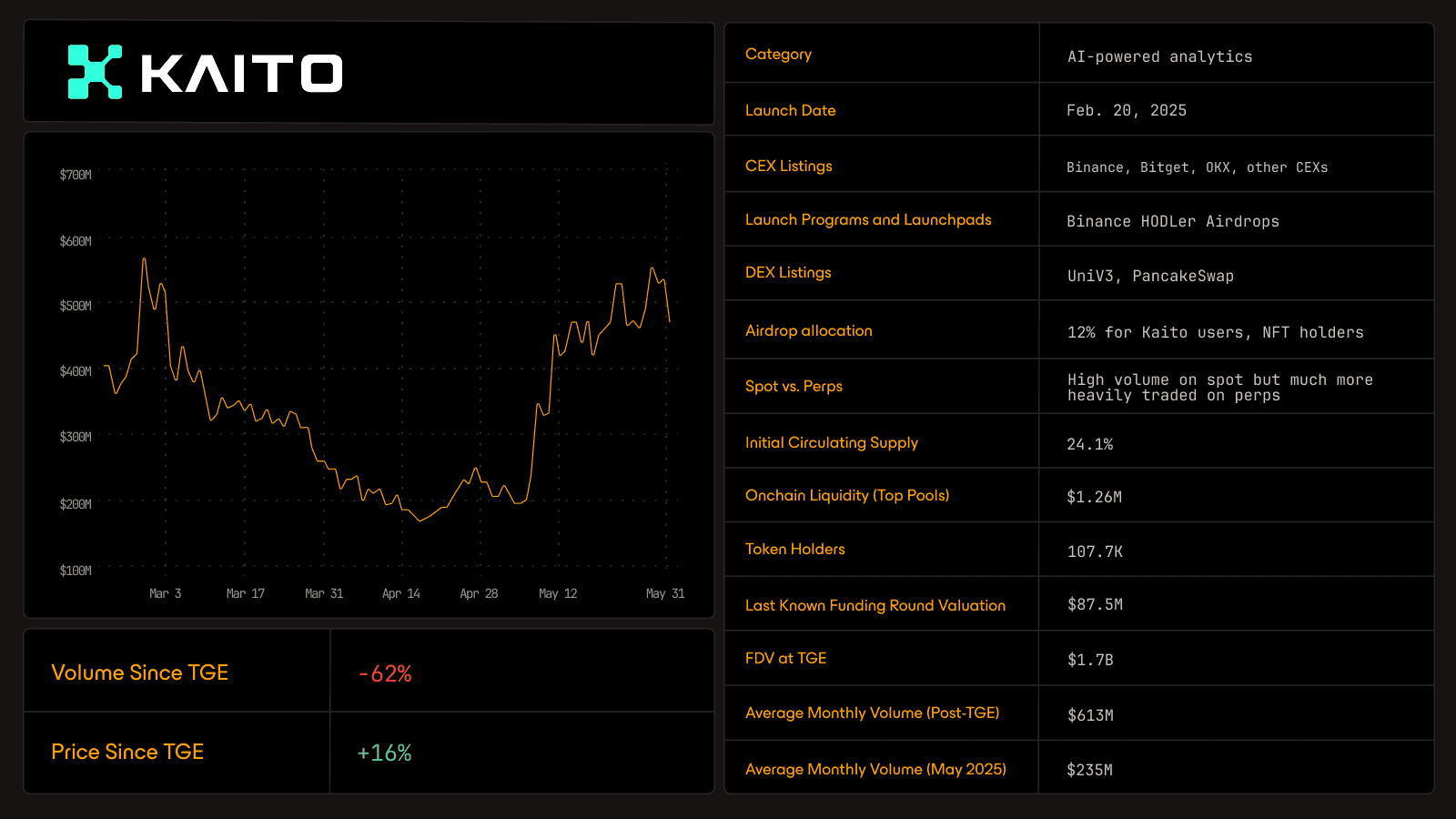1456x819 pixels.
Task: Click the Airdrop allocation row label
Action: point(809,330)
